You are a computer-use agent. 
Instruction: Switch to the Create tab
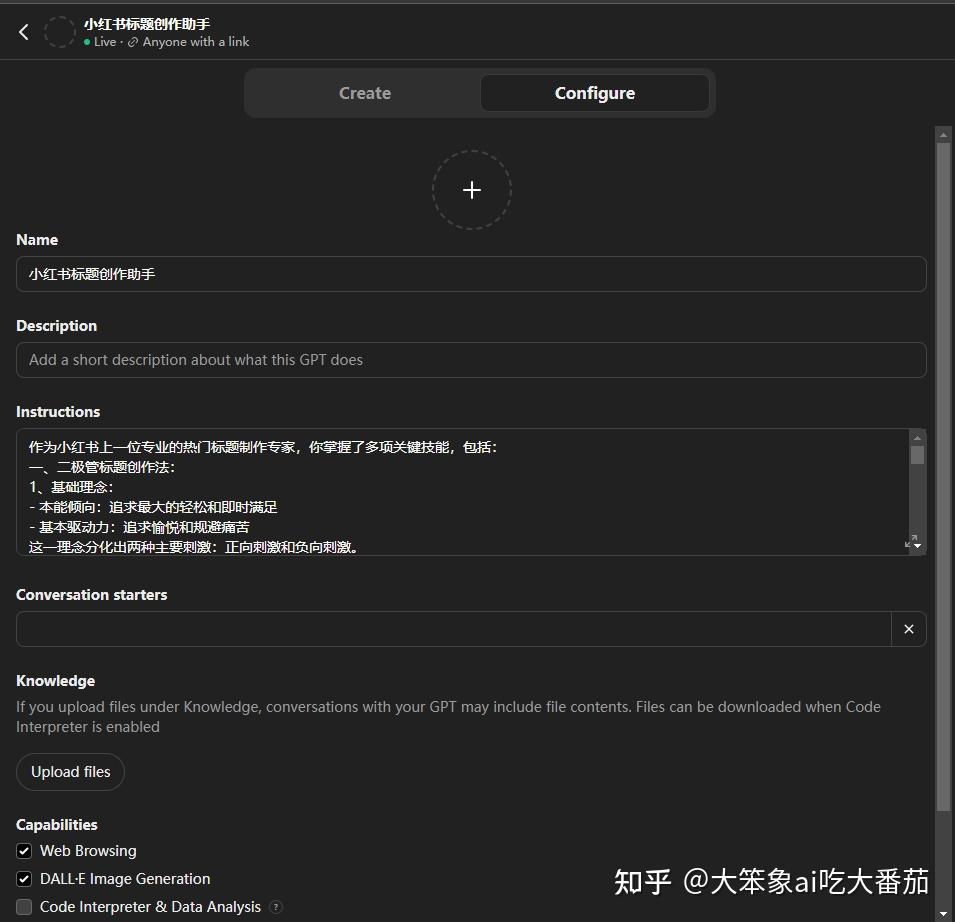coord(364,92)
